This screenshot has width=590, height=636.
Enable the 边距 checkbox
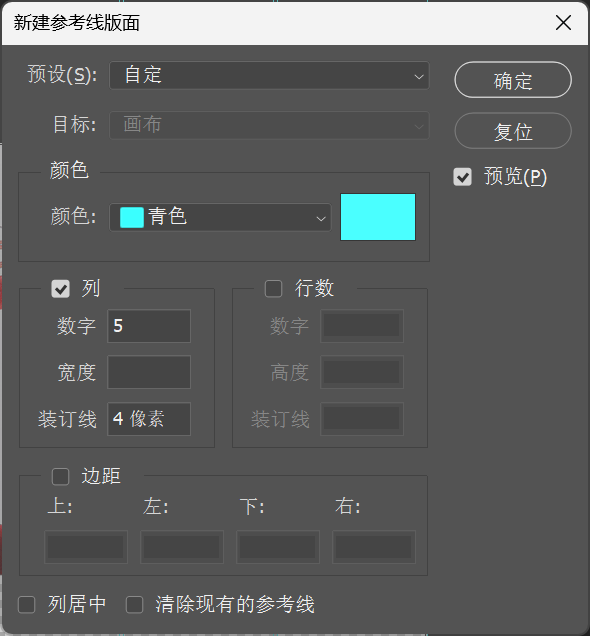click(60, 476)
